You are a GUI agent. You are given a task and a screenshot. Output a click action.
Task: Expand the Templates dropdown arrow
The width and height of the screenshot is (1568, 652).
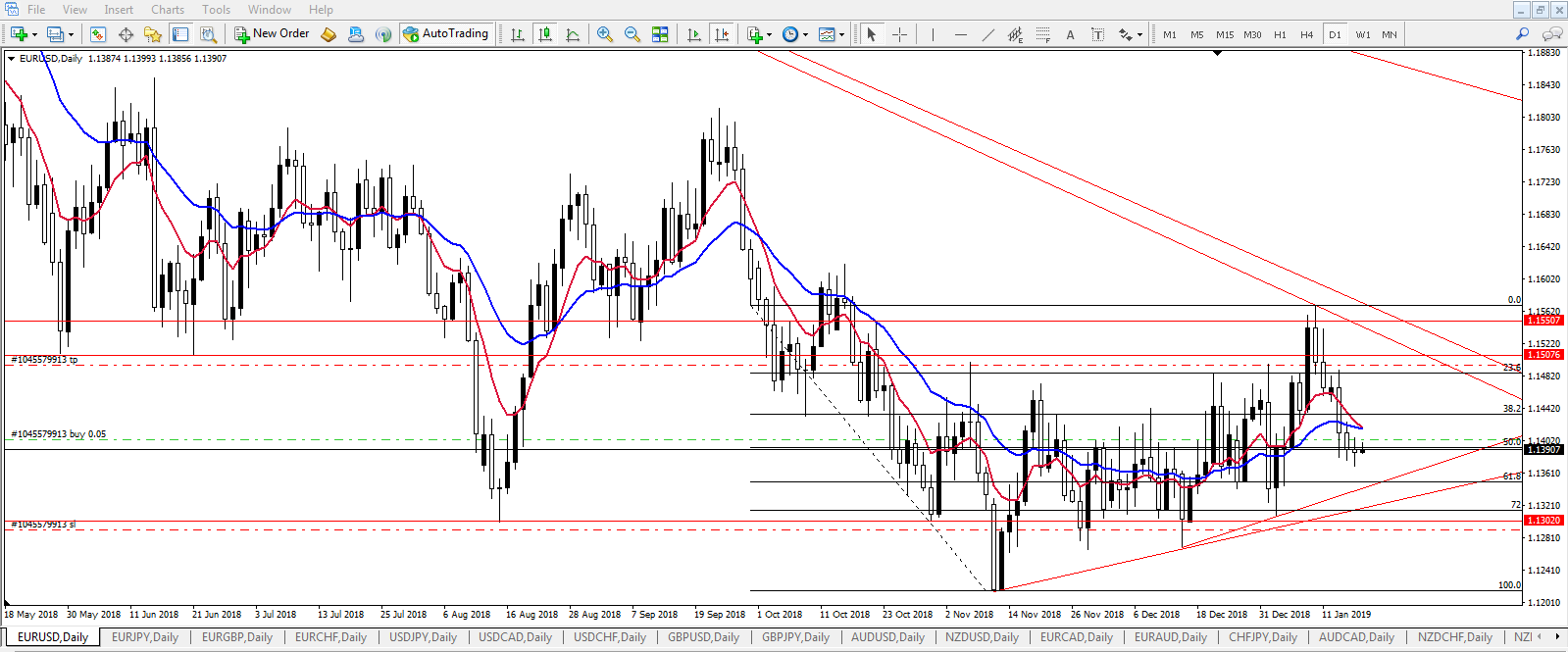[x=841, y=34]
